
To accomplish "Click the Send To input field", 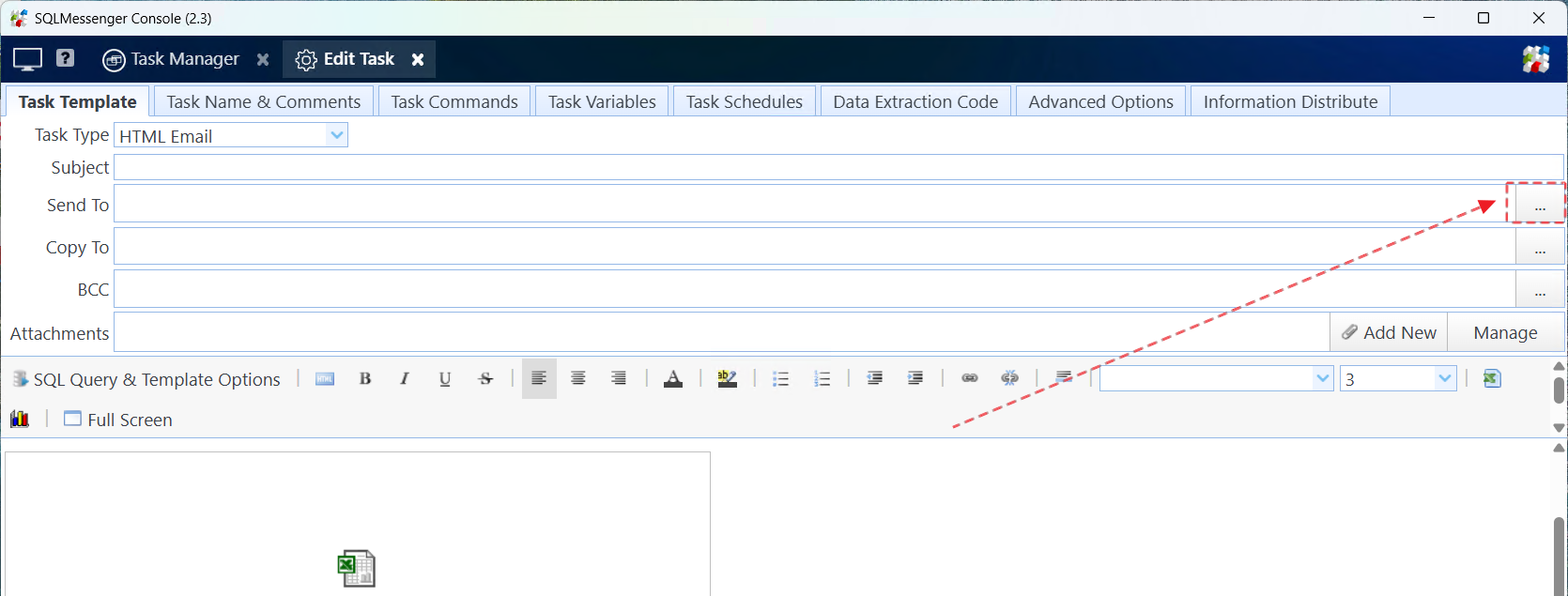I will (x=815, y=204).
